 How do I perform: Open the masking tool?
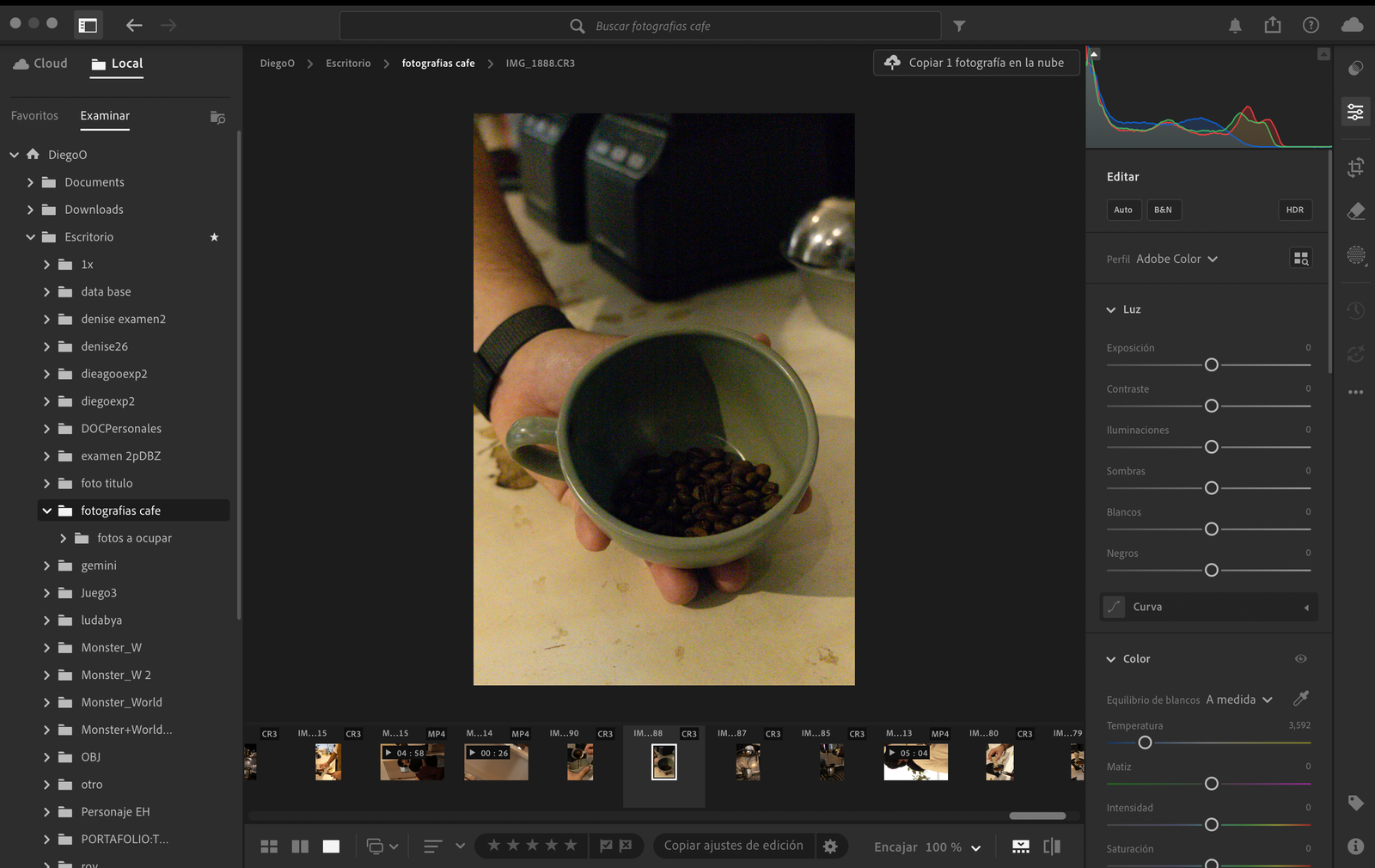click(x=1355, y=255)
